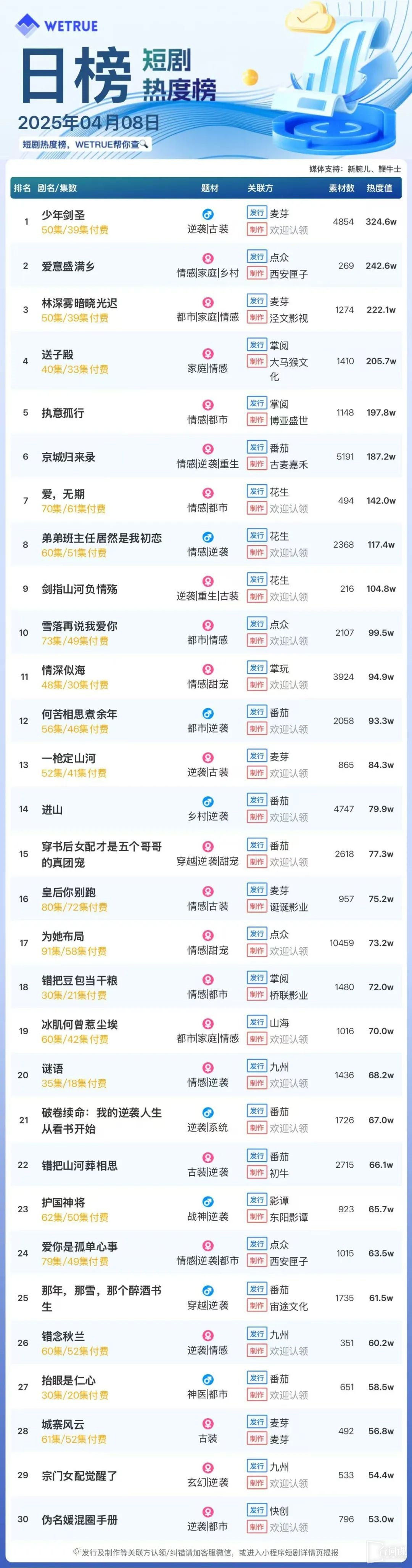Click the 发行 tag for 京城归来录
Image resolution: width=412 pixels, height=1568 pixels.
pyautogui.click(x=257, y=448)
